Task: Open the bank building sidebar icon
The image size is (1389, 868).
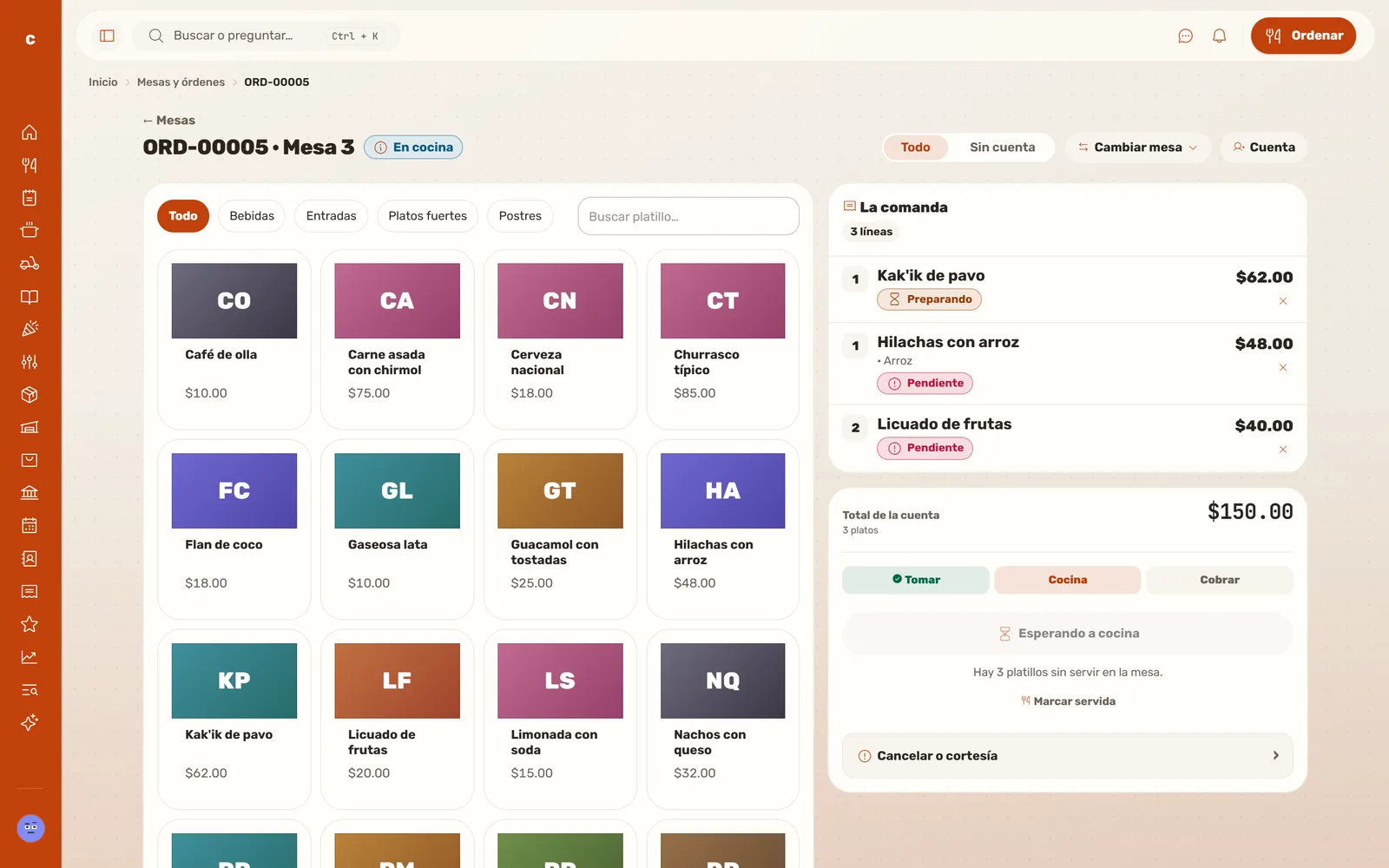Action: coord(30,493)
